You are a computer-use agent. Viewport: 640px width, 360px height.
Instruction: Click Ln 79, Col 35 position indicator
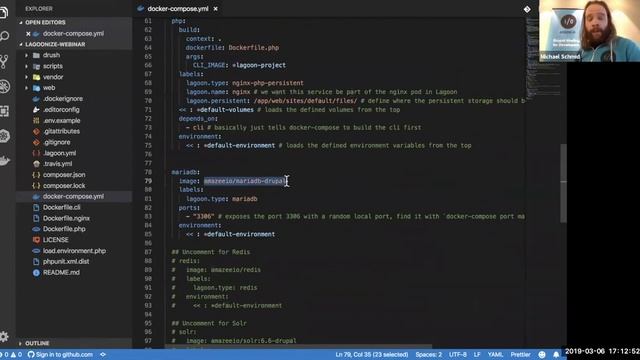(x=371, y=355)
